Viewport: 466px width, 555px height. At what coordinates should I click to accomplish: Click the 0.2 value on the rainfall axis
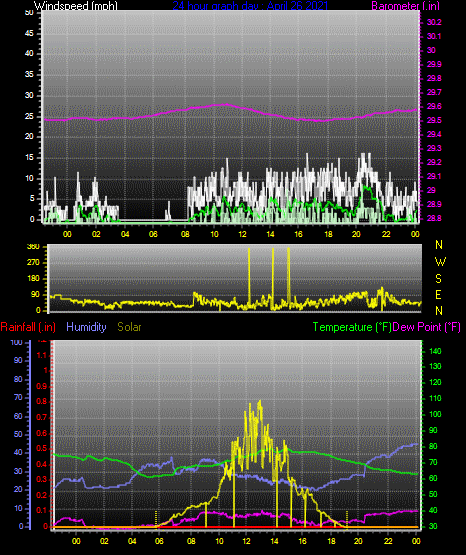(42, 495)
